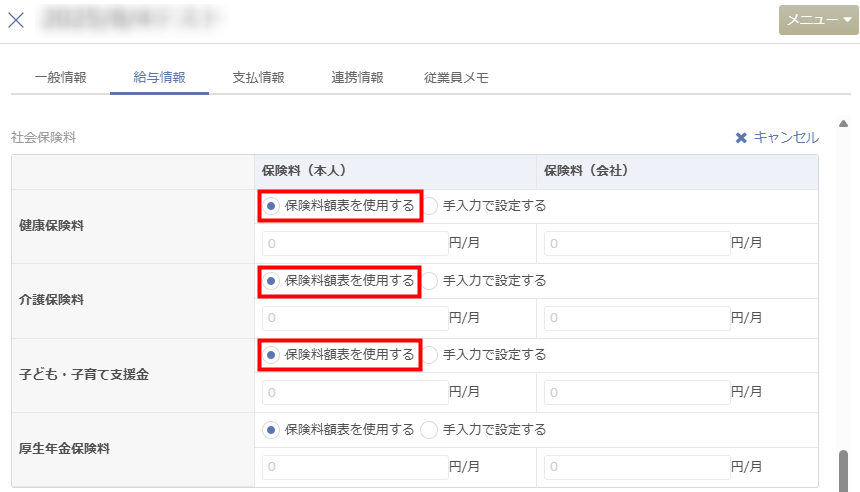Viewport: 860px width, 492px height.
Task: Select 手入力で設定する for 子ども・子育て支援金
Action: click(x=430, y=355)
